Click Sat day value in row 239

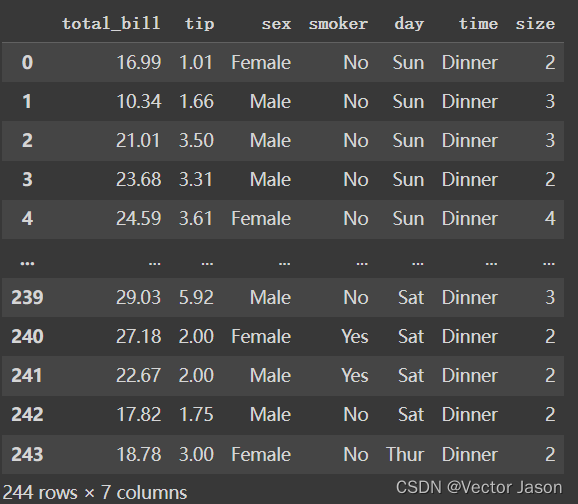411,297
